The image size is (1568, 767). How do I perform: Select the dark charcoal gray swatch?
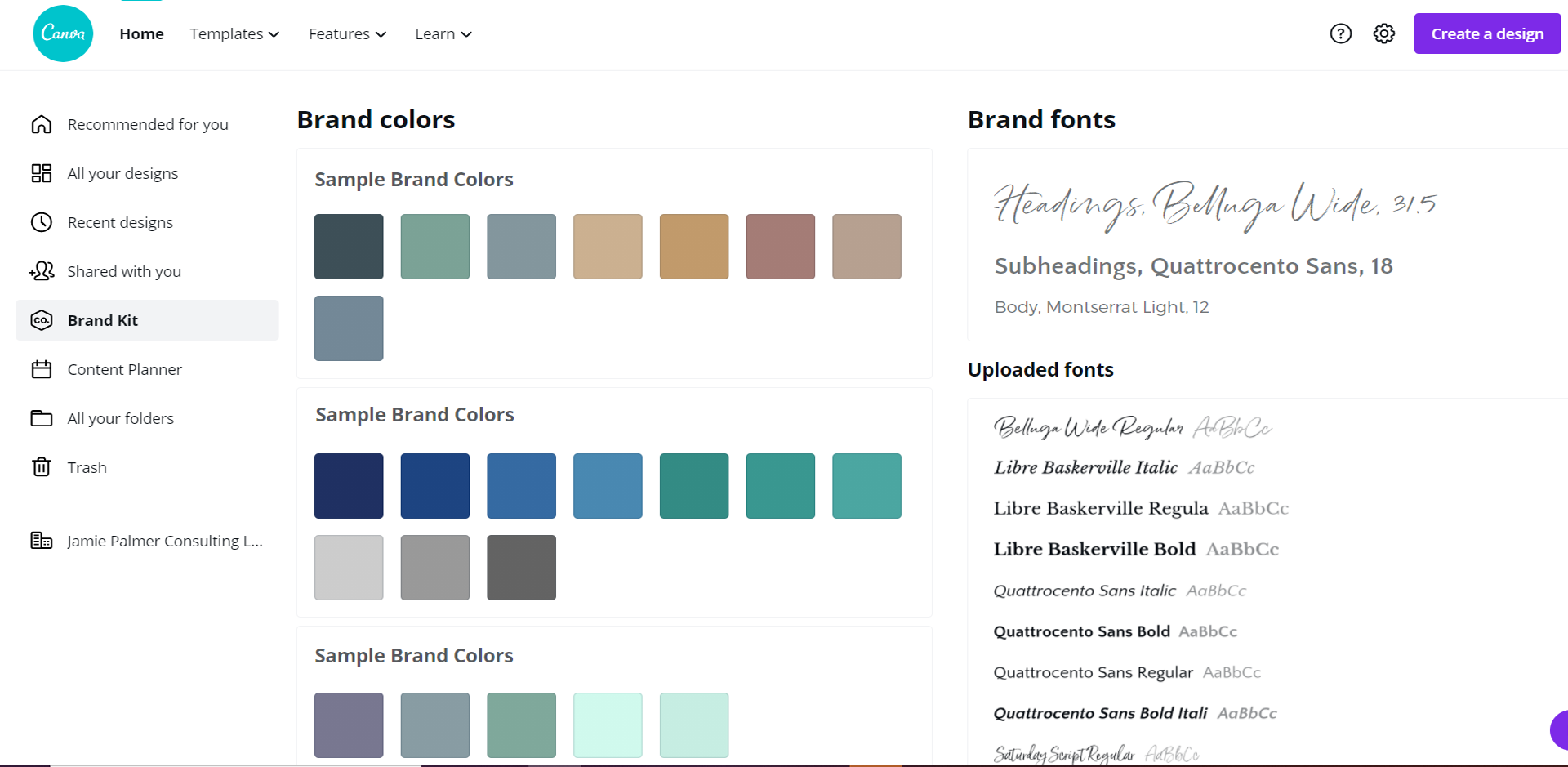pos(521,568)
